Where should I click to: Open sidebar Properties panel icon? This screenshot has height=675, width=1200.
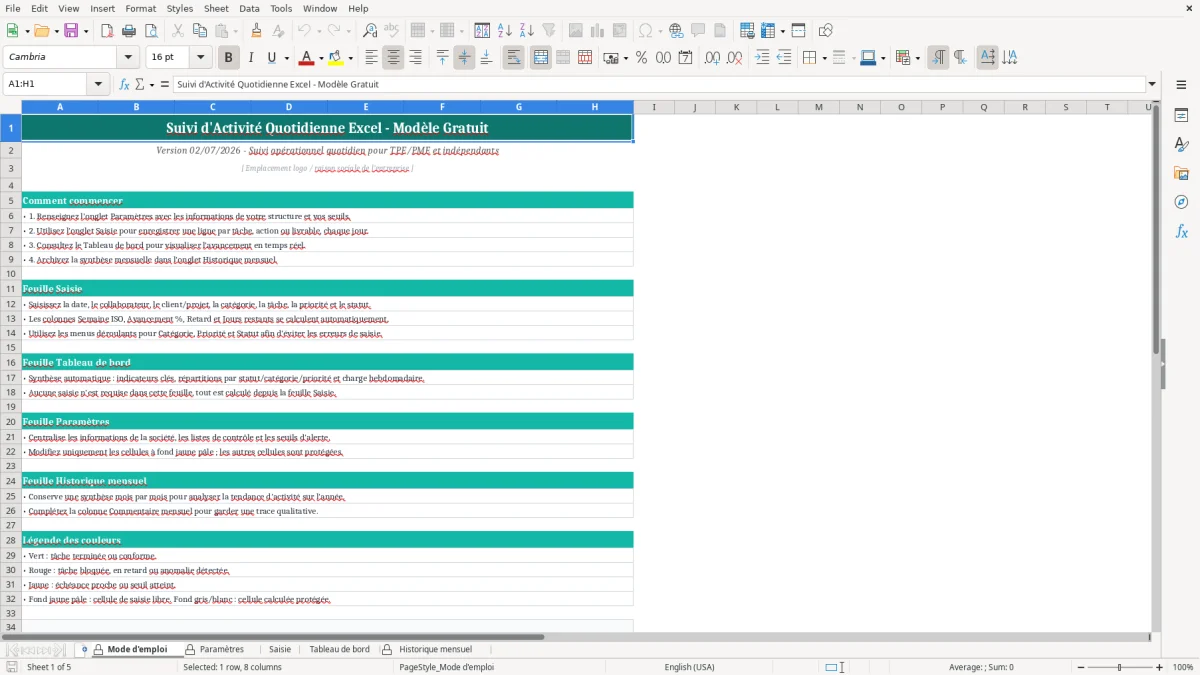pos(1181,116)
